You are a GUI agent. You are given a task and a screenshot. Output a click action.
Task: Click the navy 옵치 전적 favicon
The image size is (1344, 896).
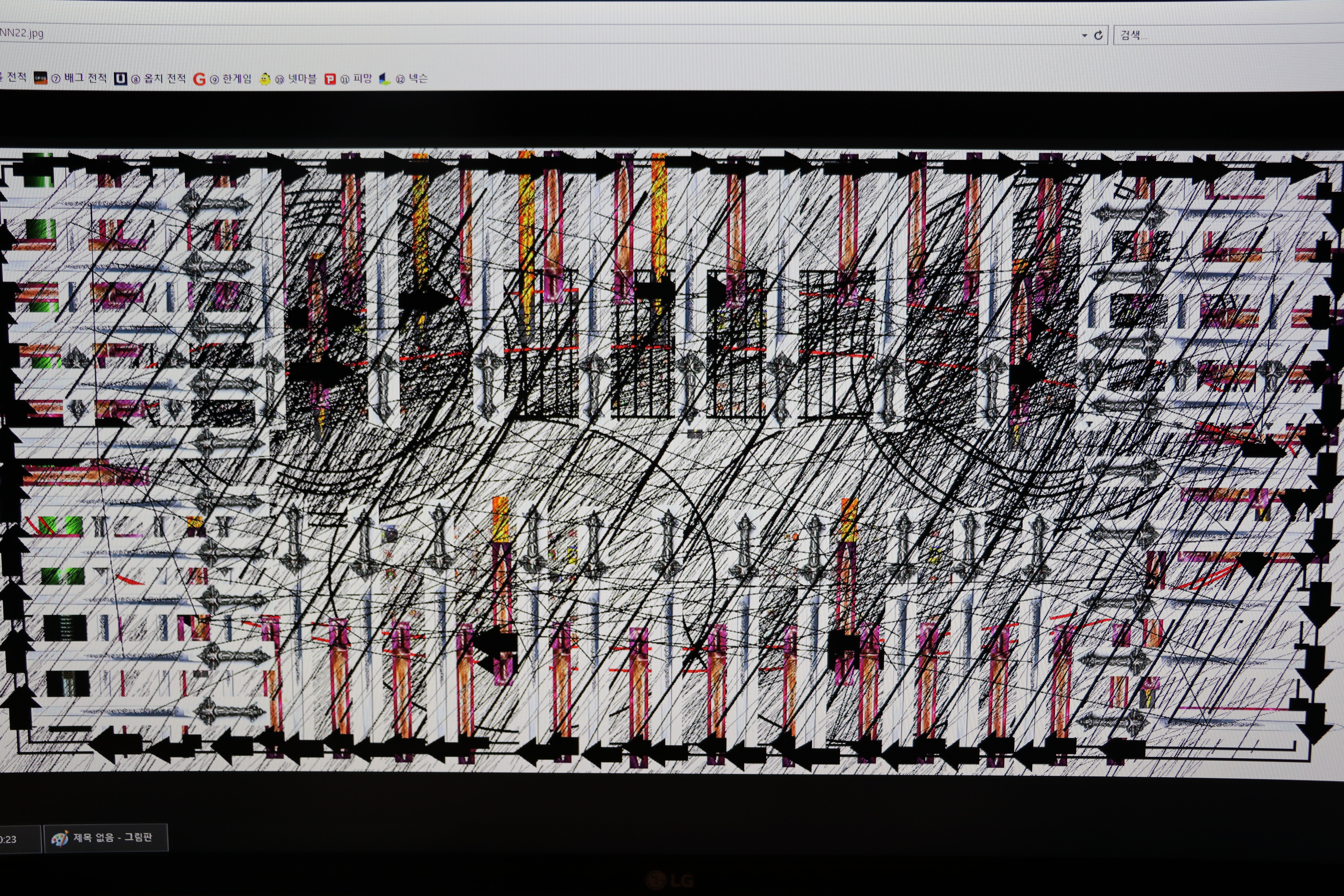click(x=120, y=79)
